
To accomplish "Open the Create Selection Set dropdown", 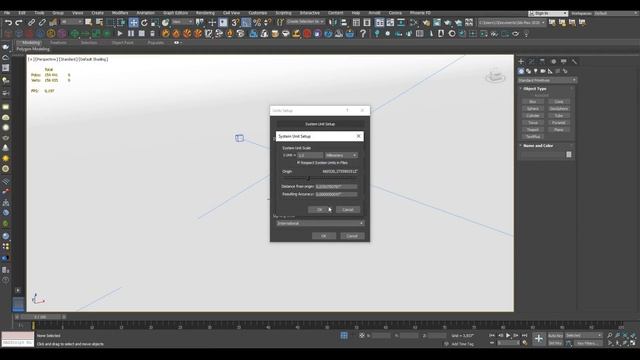I will pos(305,22).
